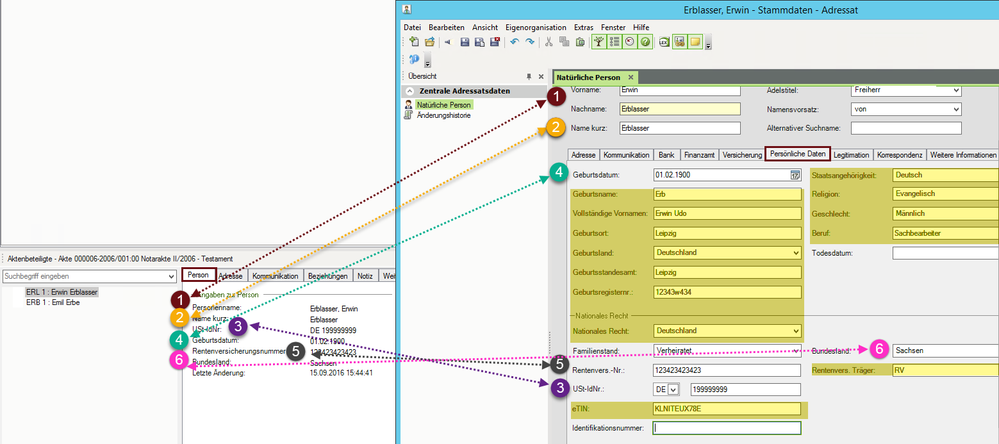Click the blue info icon in second toolbar
Viewport: 999px width, 444px height.
click(x=414, y=59)
